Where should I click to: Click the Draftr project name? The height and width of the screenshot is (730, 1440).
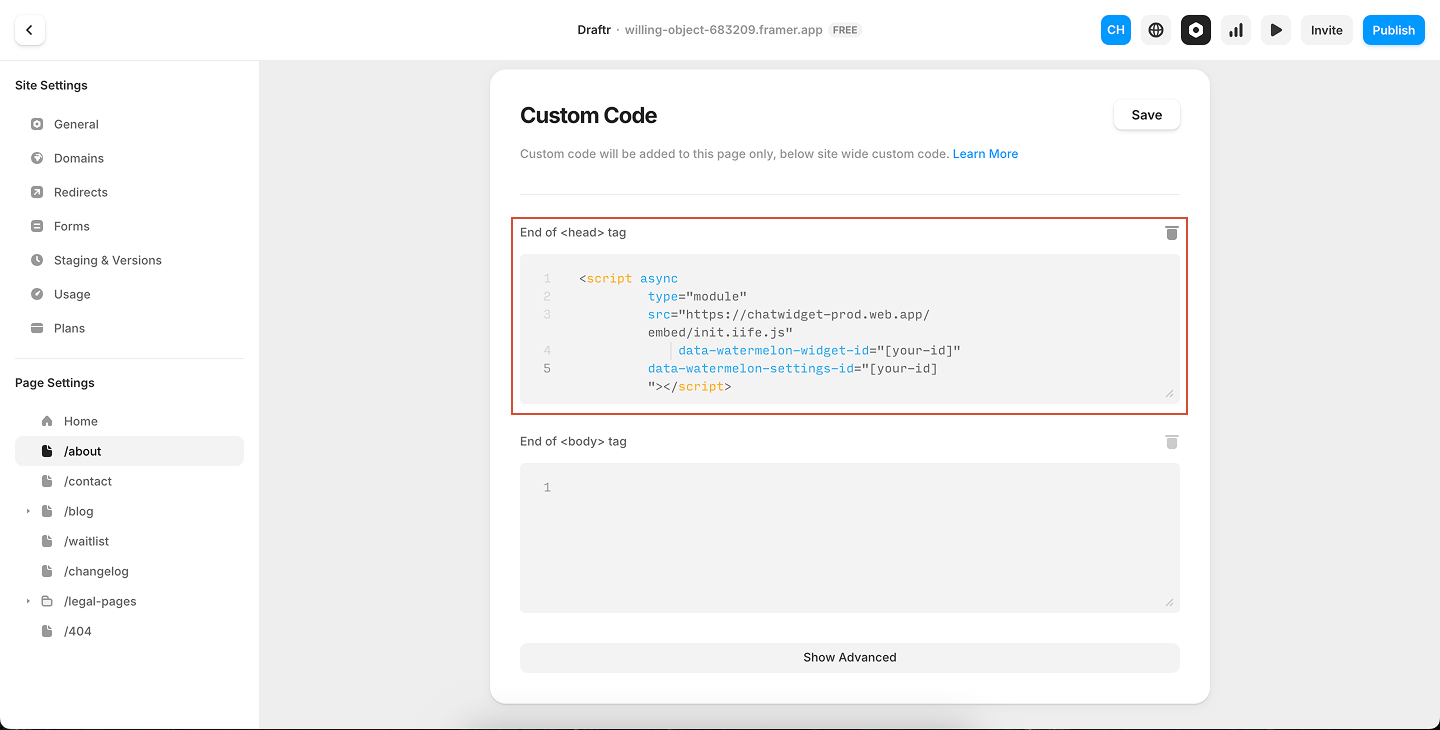coord(594,30)
